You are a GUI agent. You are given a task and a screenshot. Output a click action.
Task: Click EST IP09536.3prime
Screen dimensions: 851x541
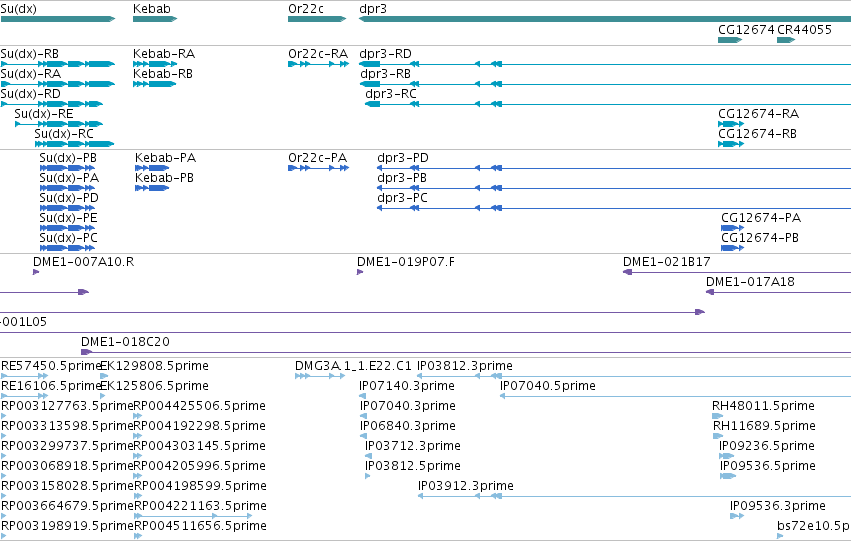[x=737, y=517]
